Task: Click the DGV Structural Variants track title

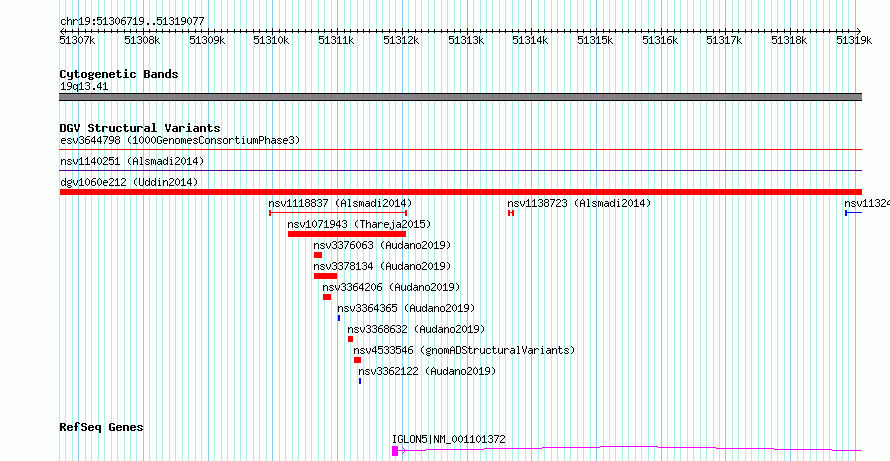Action: click(x=140, y=128)
